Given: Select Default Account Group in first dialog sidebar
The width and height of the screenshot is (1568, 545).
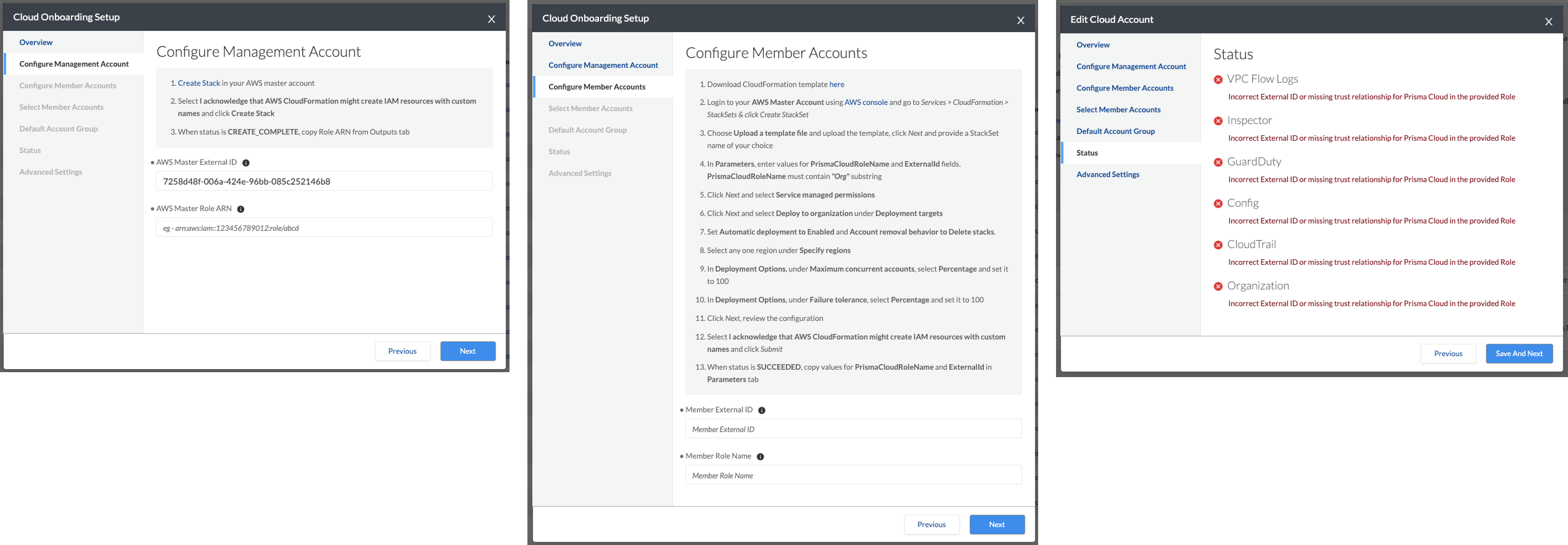Looking at the screenshot, I should [x=59, y=129].
